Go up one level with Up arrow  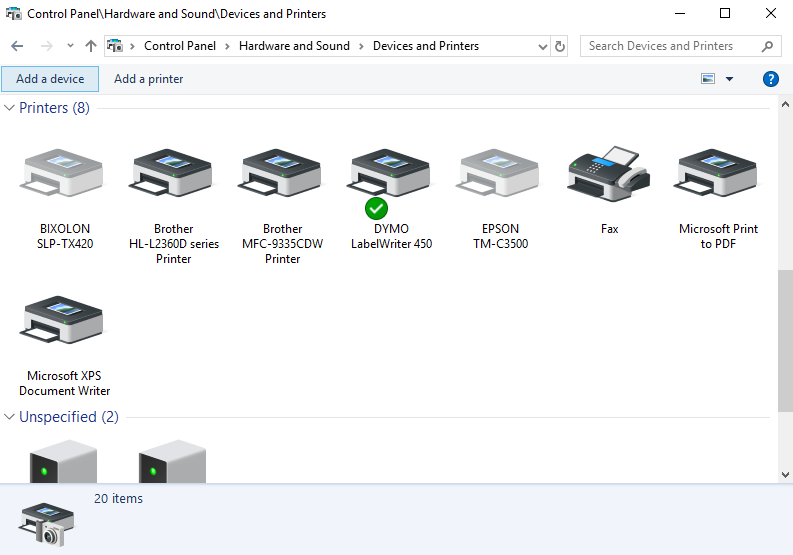pyautogui.click(x=91, y=46)
